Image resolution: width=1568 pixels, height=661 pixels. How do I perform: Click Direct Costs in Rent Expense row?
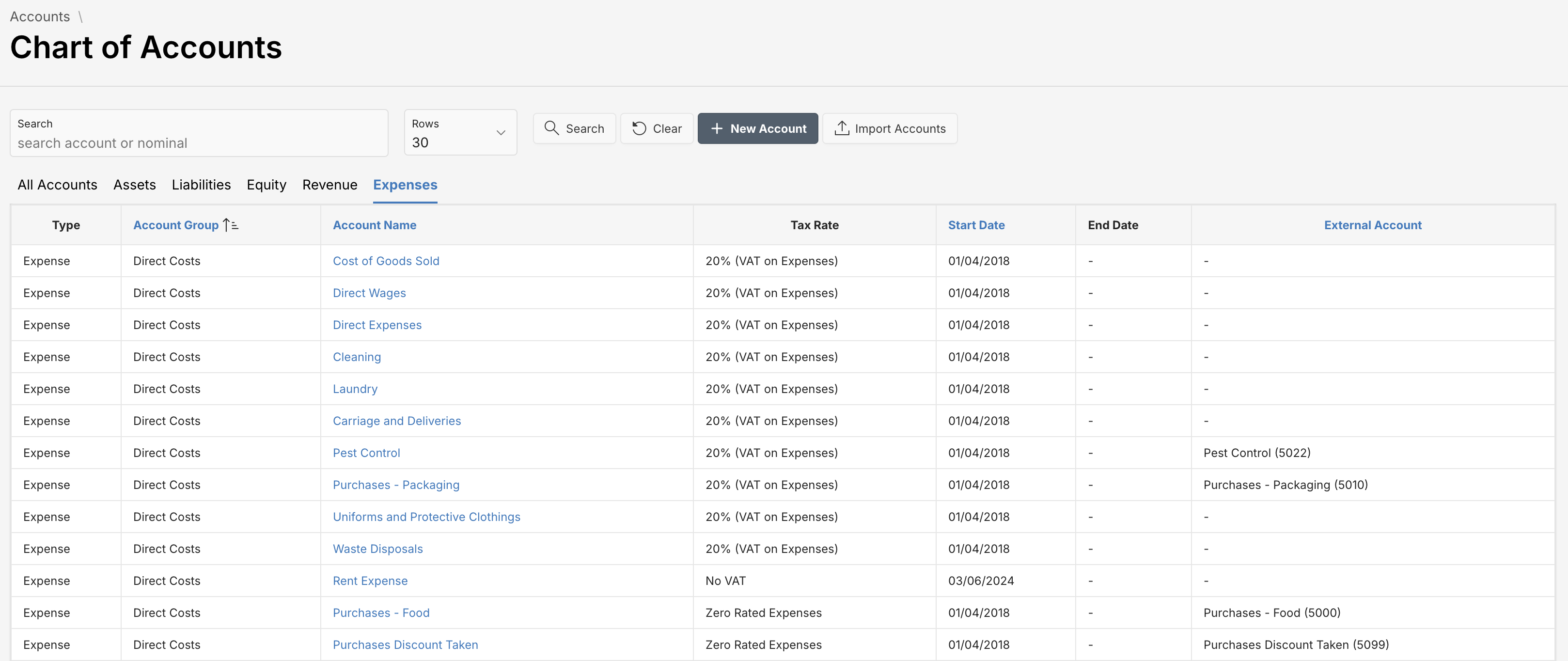click(167, 581)
